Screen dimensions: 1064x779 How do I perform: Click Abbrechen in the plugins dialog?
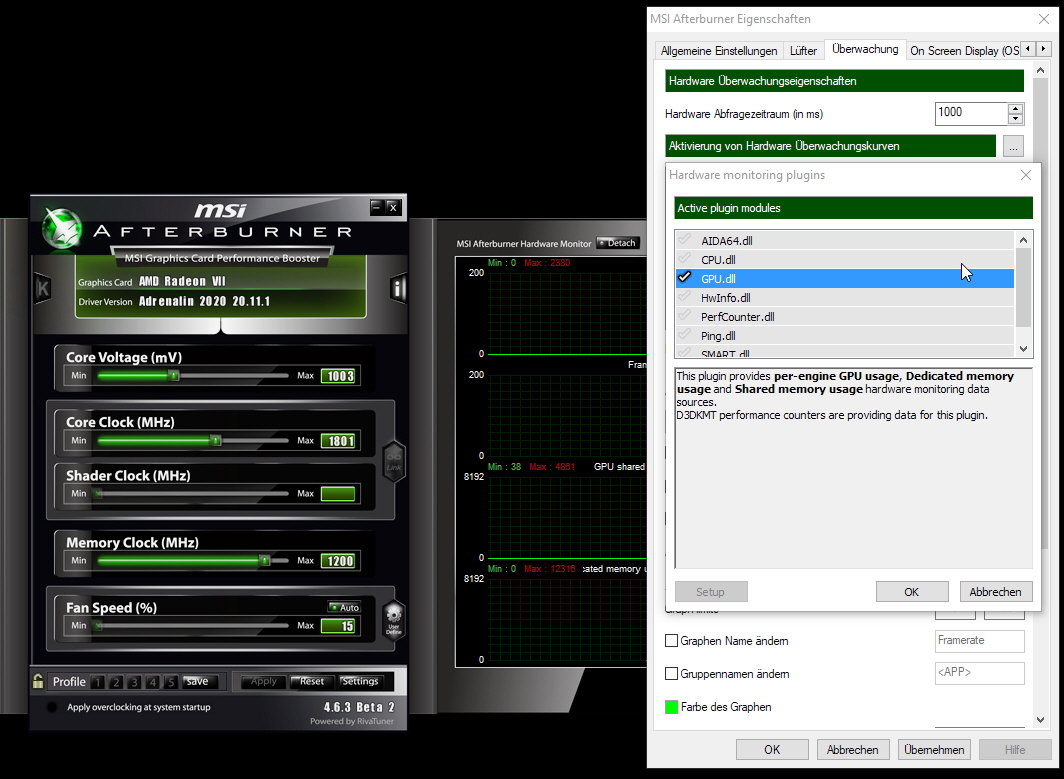(x=995, y=592)
